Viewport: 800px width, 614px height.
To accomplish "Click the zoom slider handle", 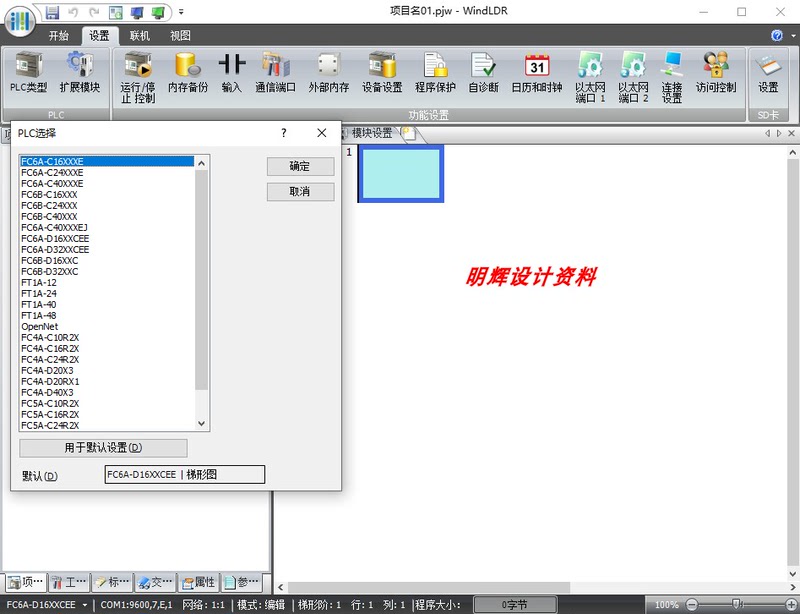I will point(736,604).
